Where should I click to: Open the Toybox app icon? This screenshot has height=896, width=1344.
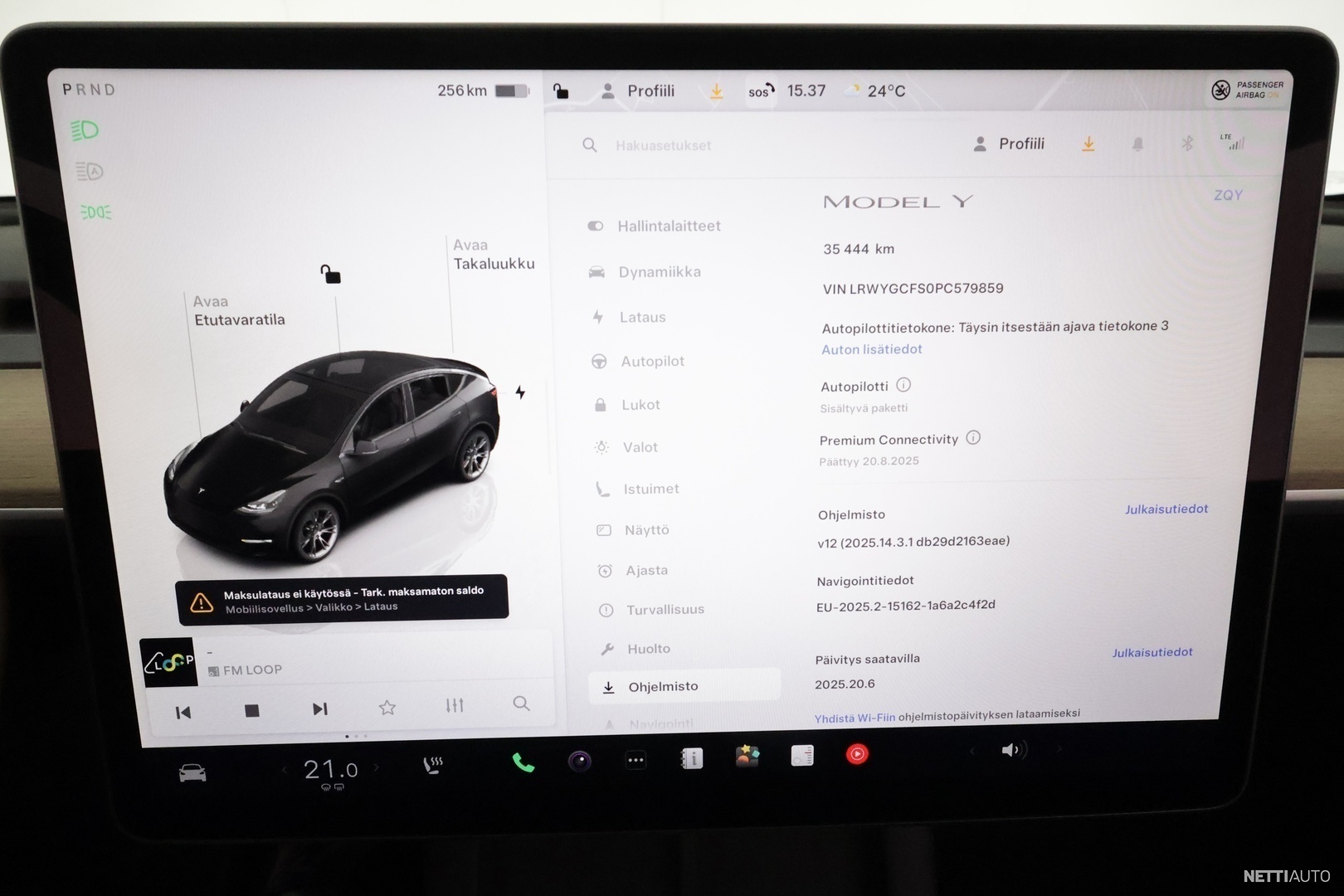(x=747, y=756)
